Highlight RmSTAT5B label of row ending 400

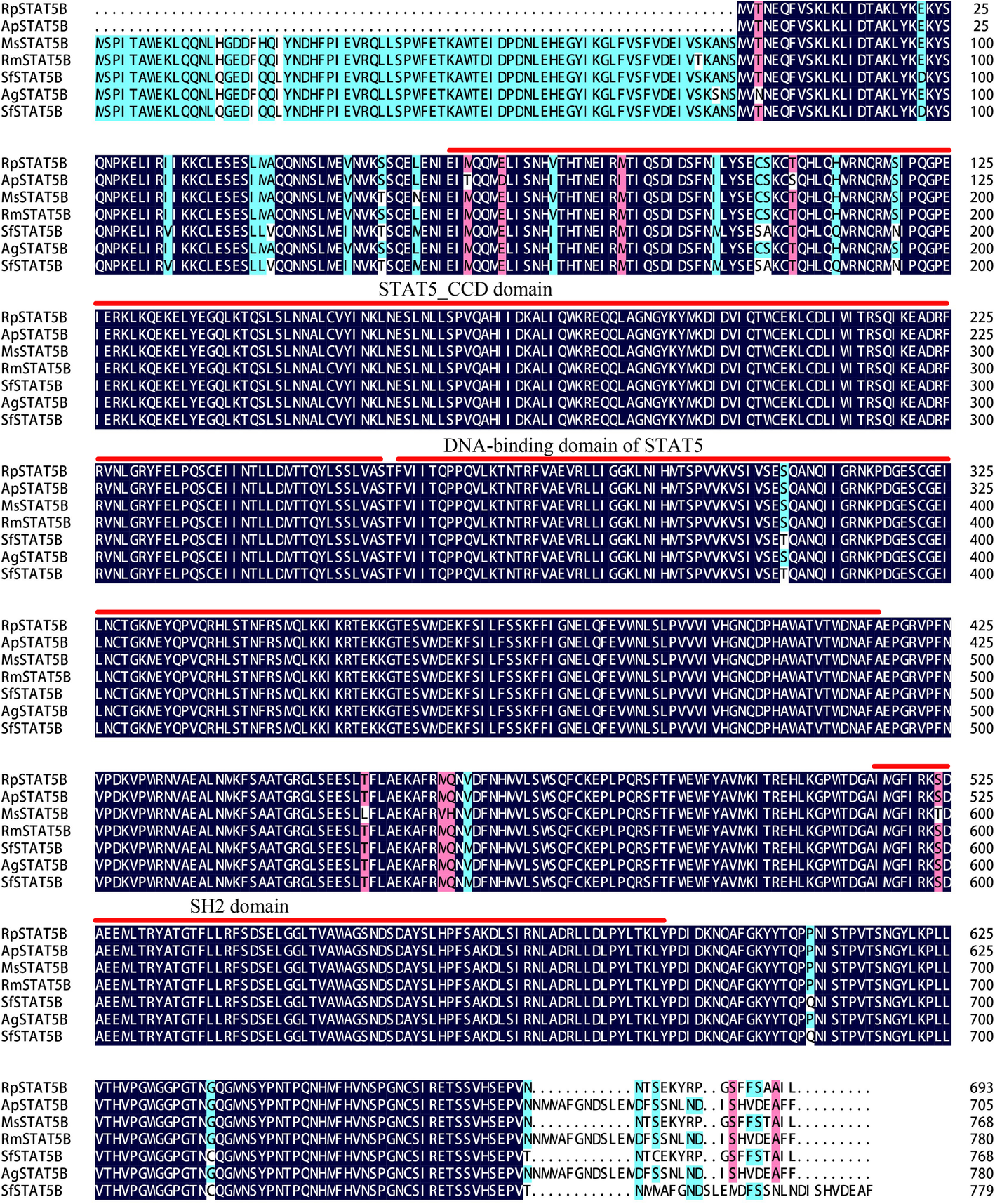[x=36, y=523]
